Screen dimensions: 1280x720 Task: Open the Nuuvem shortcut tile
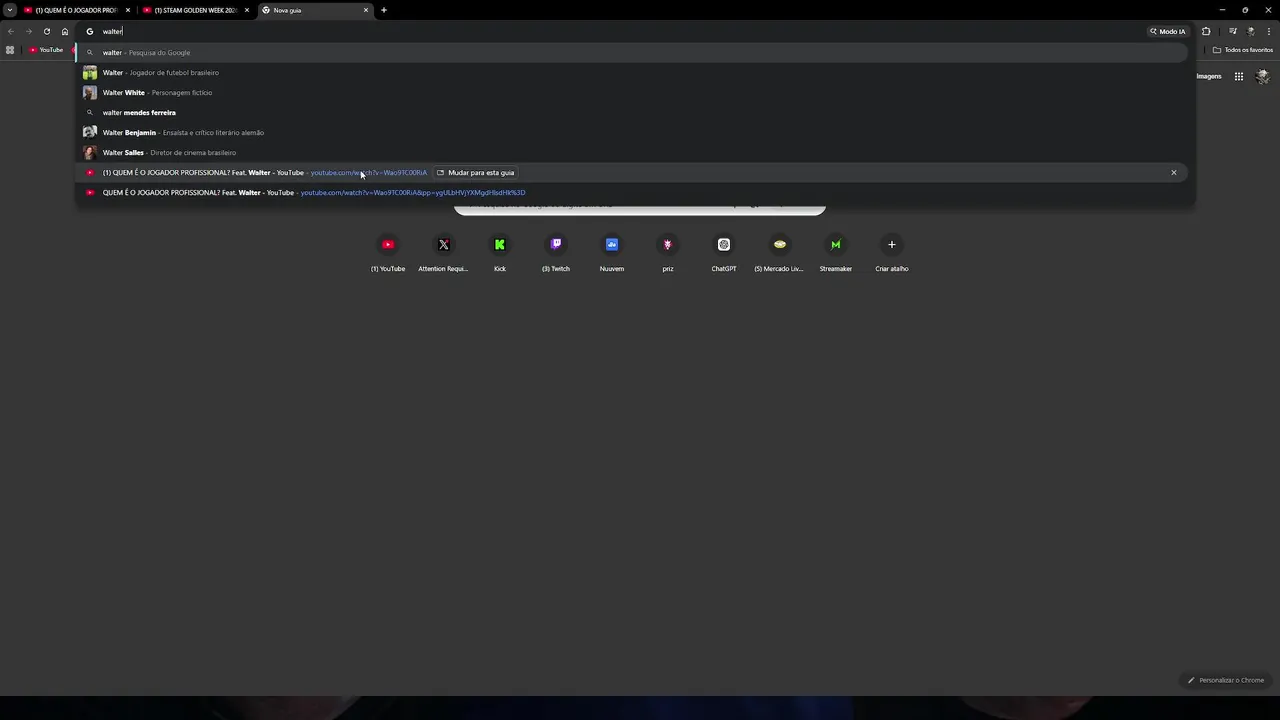pos(612,253)
